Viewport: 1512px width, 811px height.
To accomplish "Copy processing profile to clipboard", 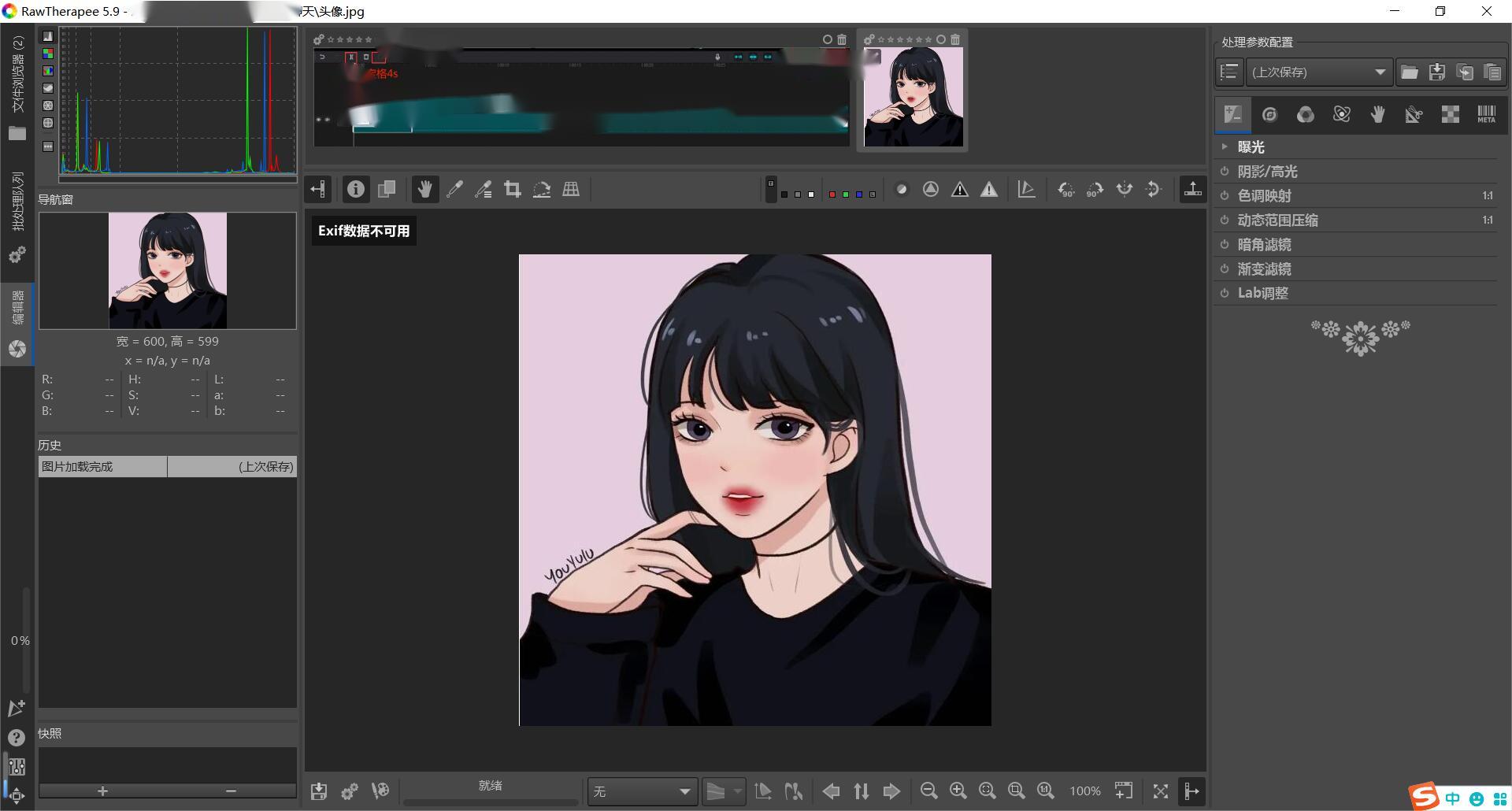I will click(1465, 72).
